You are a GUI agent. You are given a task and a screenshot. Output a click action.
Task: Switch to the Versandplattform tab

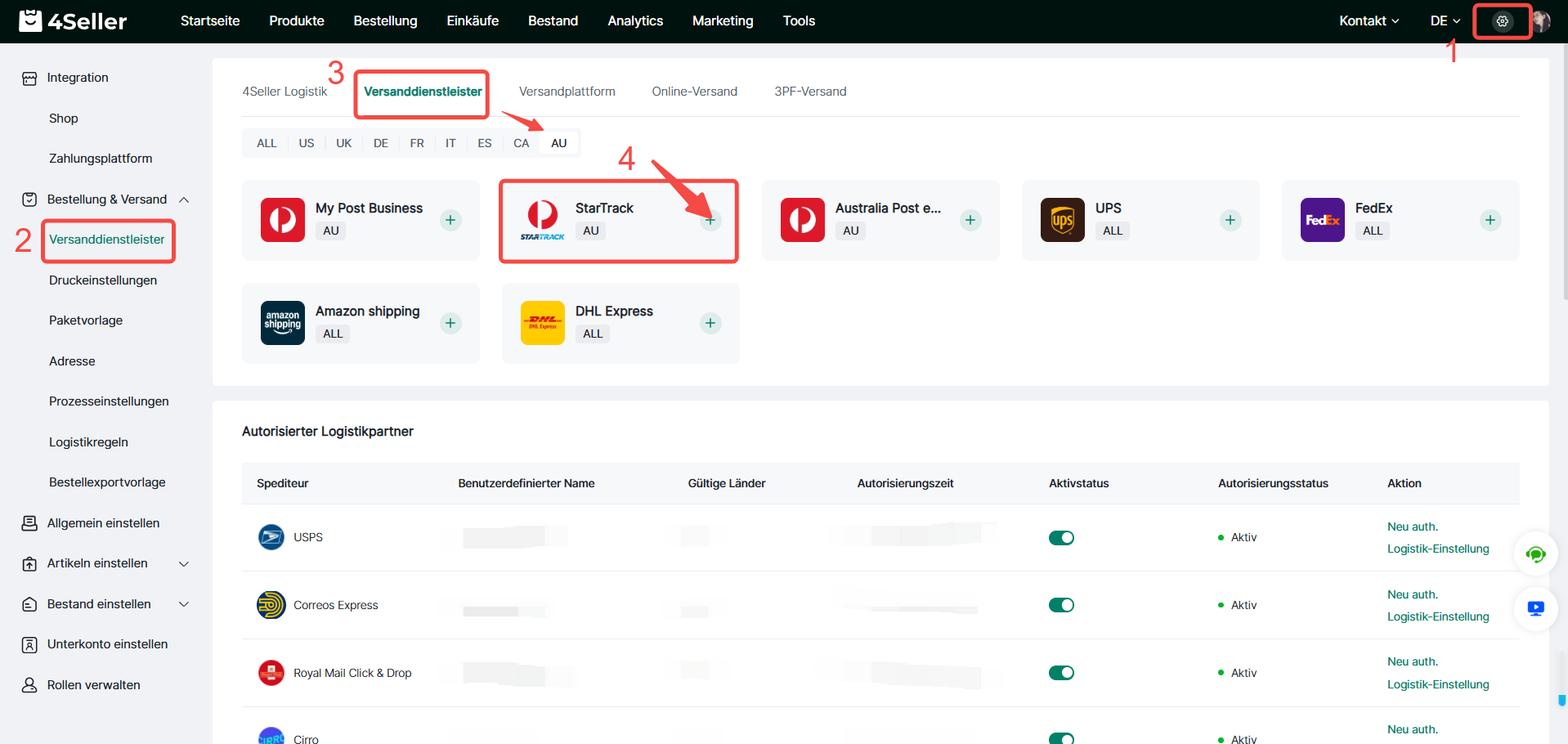[x=567, y=92]
